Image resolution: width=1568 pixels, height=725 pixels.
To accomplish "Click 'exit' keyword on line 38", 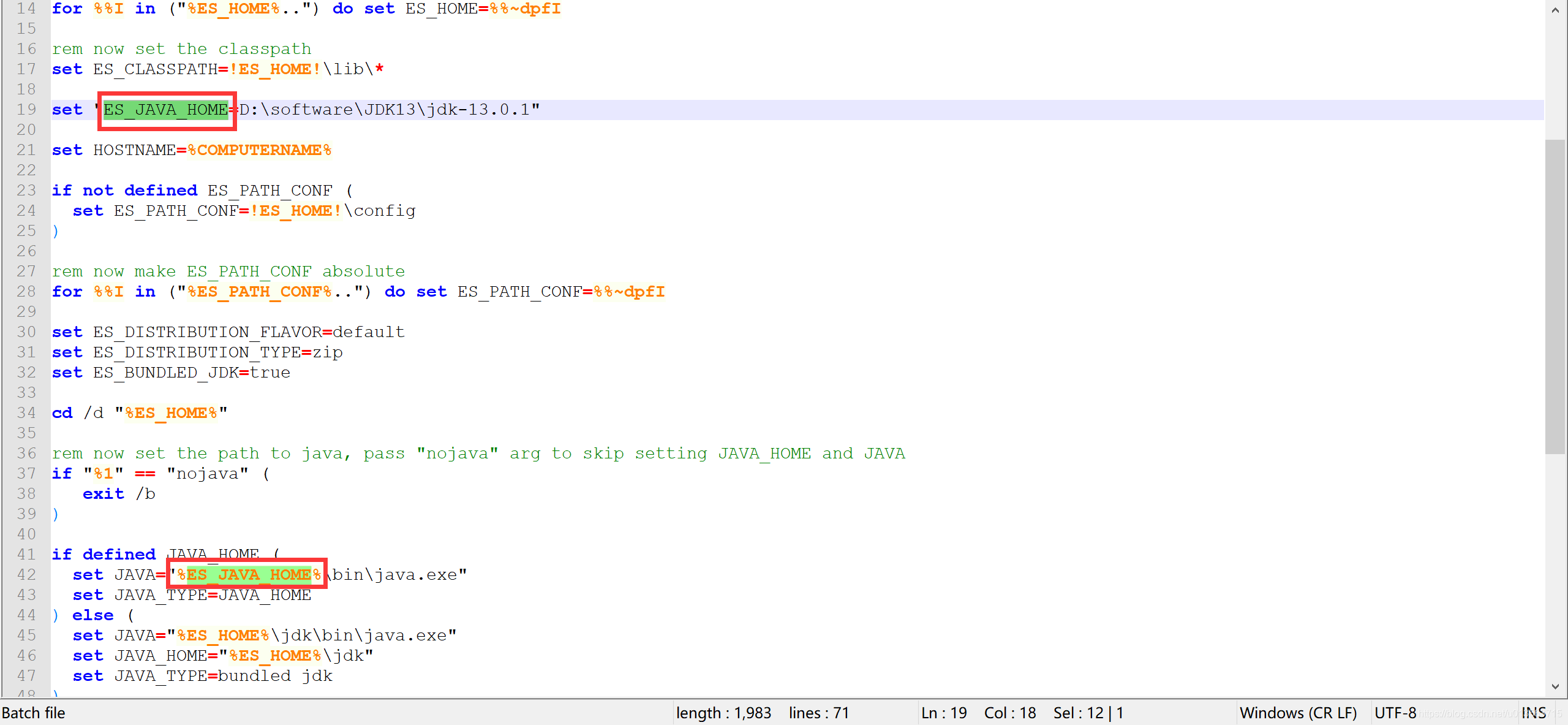I will (104, 494).
